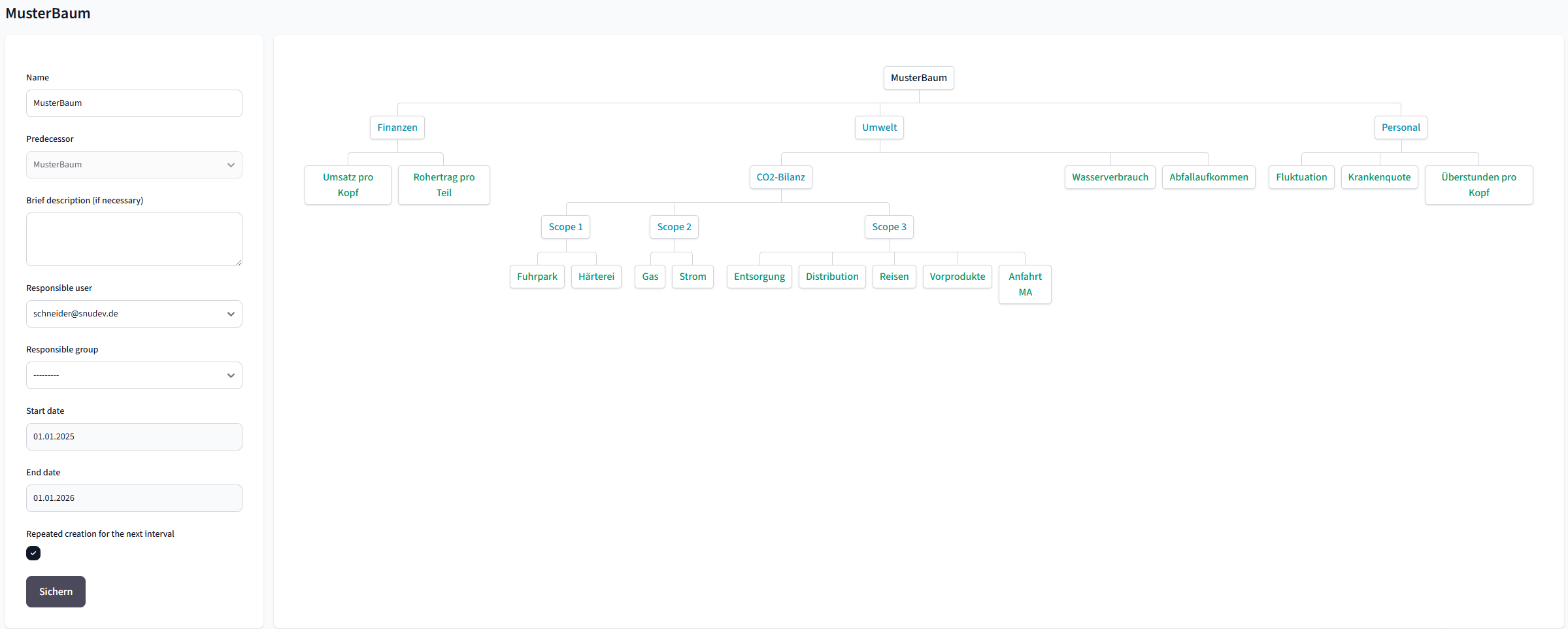Select the Krankenquote node
1568x629 pixels.
pyautogui.click(x=1379, y=177)
